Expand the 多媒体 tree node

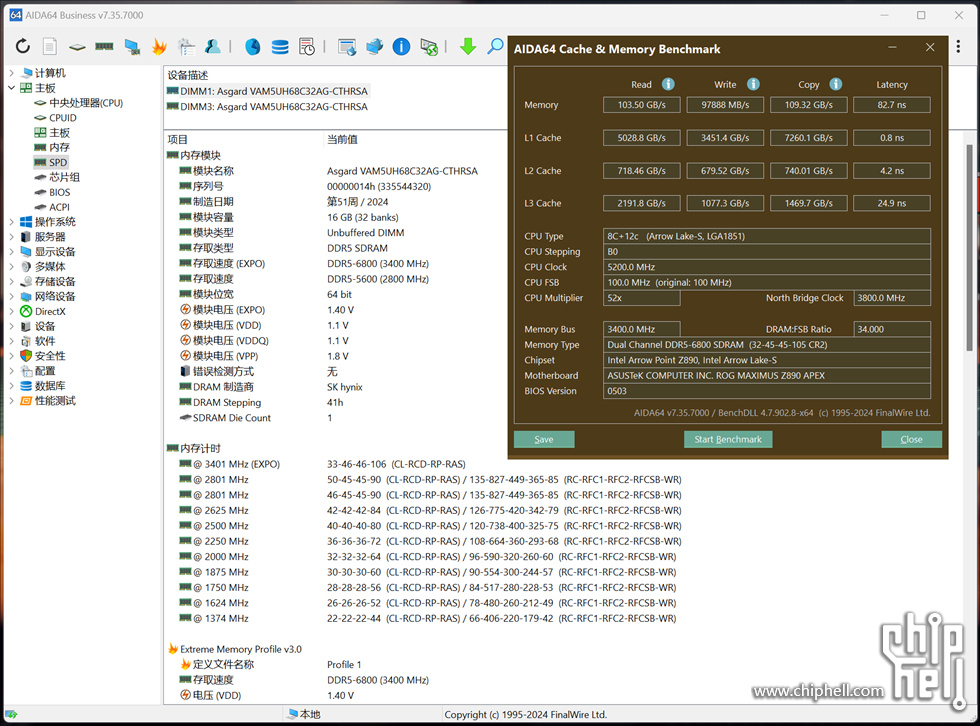[x=11, y=267]
